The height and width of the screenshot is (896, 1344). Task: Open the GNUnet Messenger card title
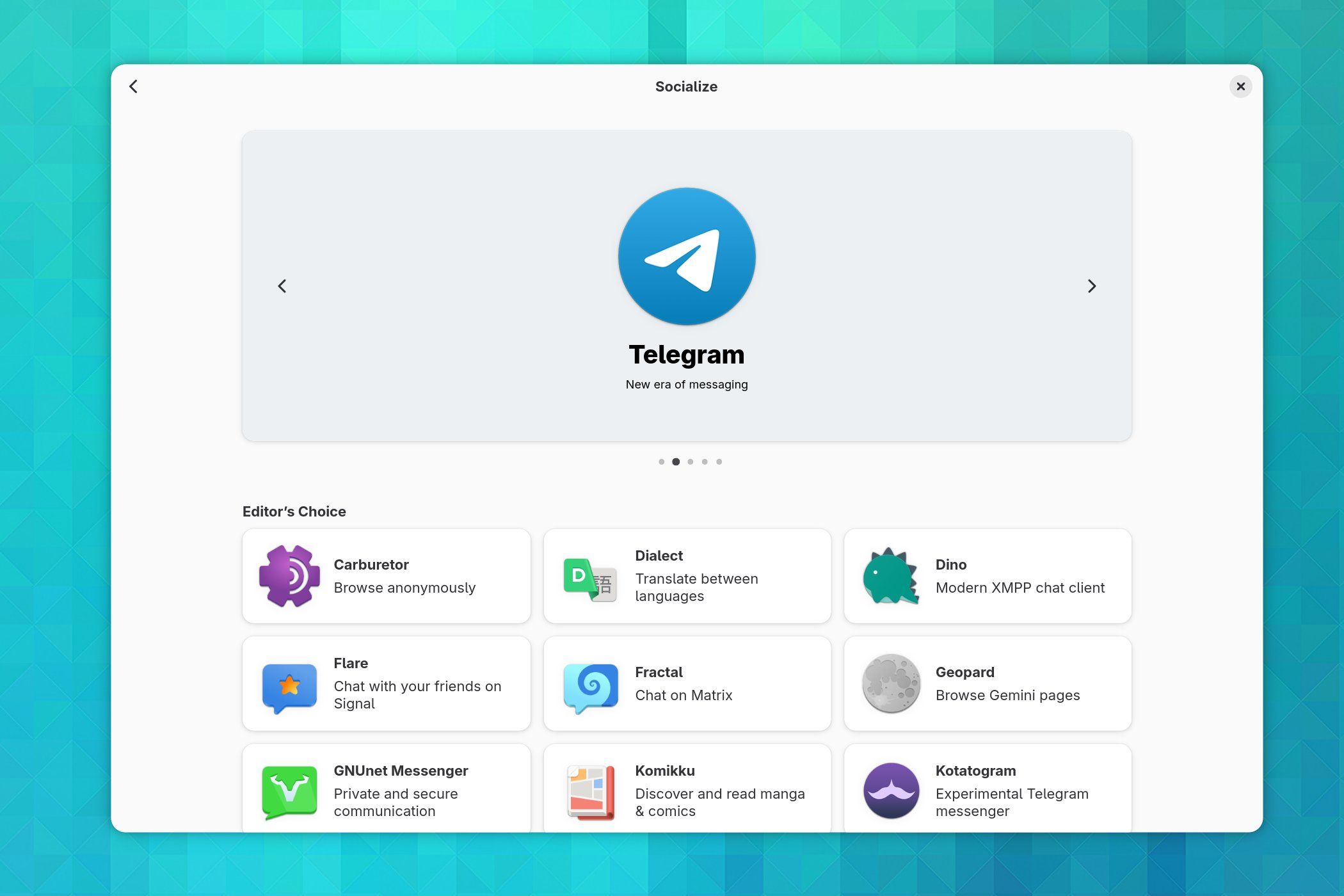click(401, 771)
